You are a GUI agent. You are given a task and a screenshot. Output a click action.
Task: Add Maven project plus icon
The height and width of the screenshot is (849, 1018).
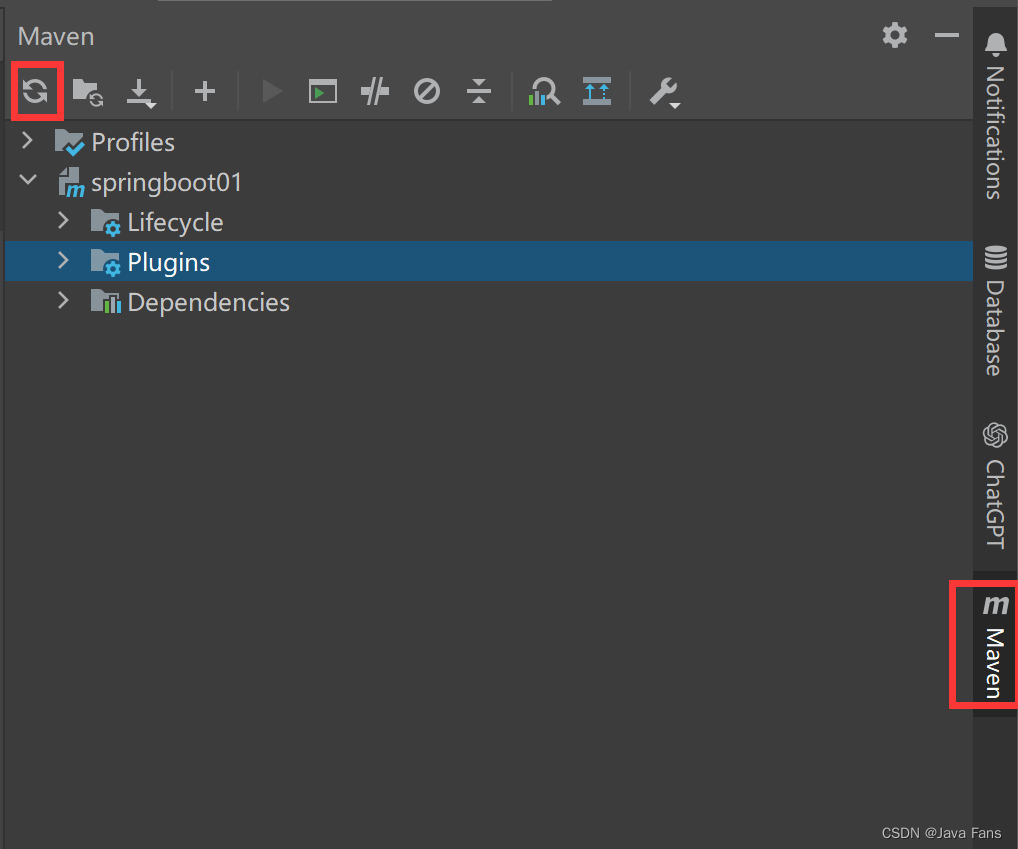click(205, 91)
